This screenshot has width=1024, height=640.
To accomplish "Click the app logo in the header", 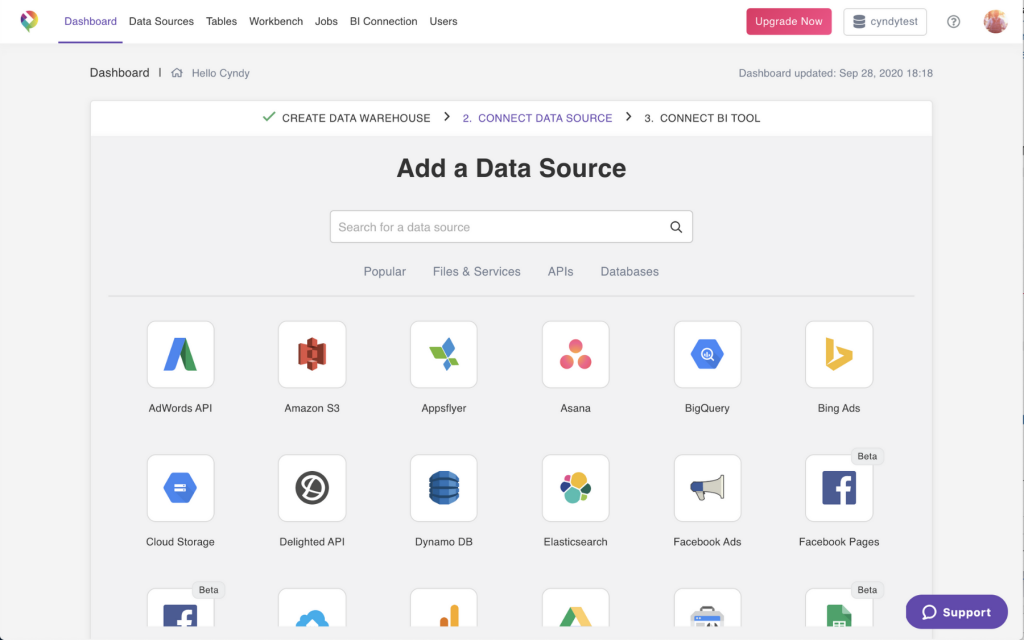I will click(x=29, y=22).
